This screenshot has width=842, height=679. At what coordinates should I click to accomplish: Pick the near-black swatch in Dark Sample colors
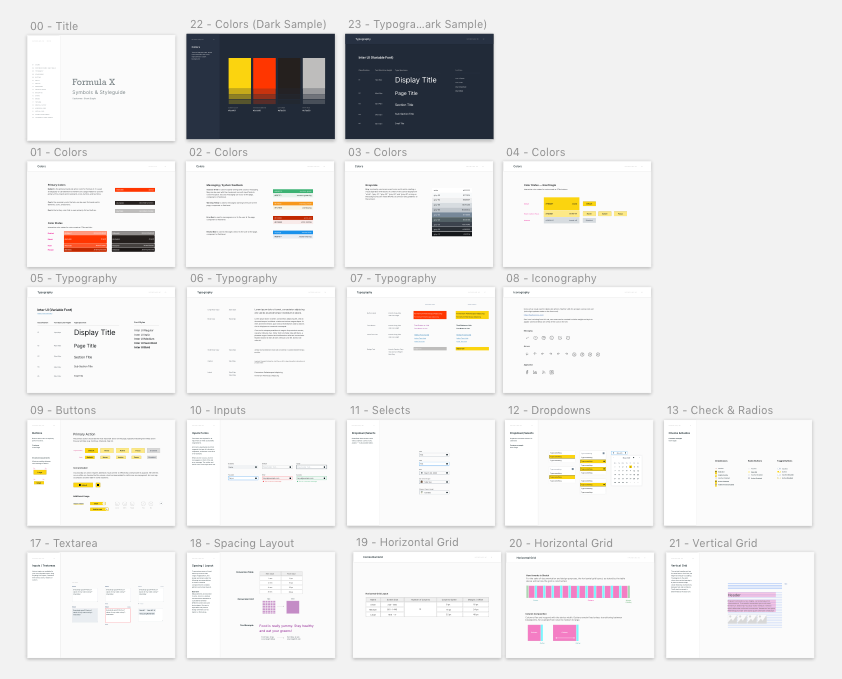[x=289, y=81]
